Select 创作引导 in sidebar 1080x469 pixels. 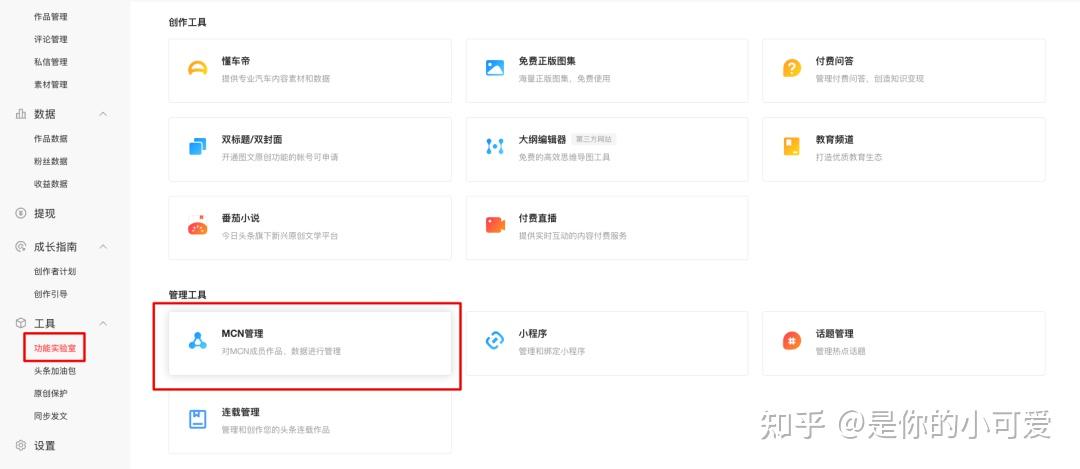[51, 294]
